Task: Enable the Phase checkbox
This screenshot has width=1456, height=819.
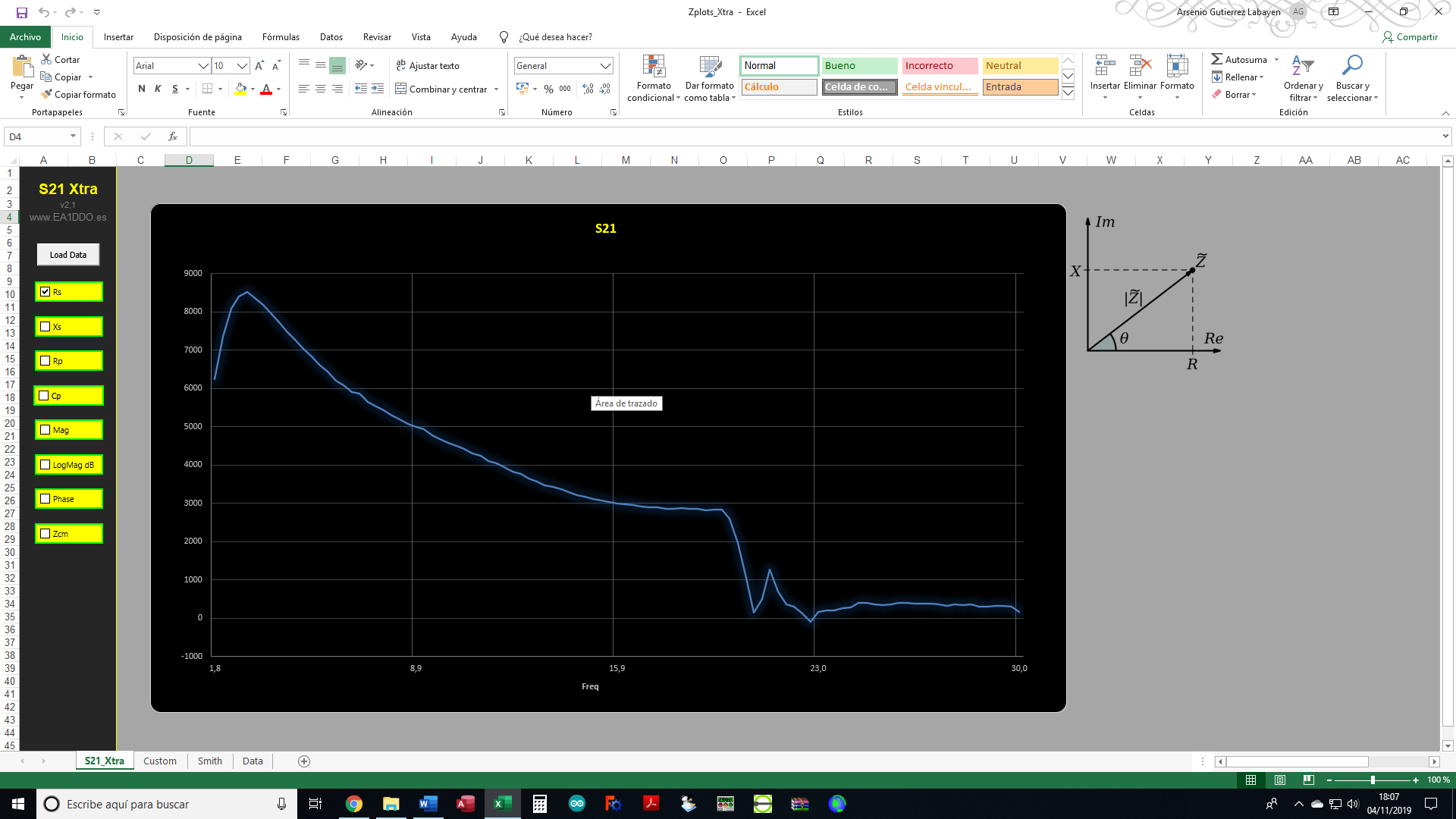Action: 45,499
